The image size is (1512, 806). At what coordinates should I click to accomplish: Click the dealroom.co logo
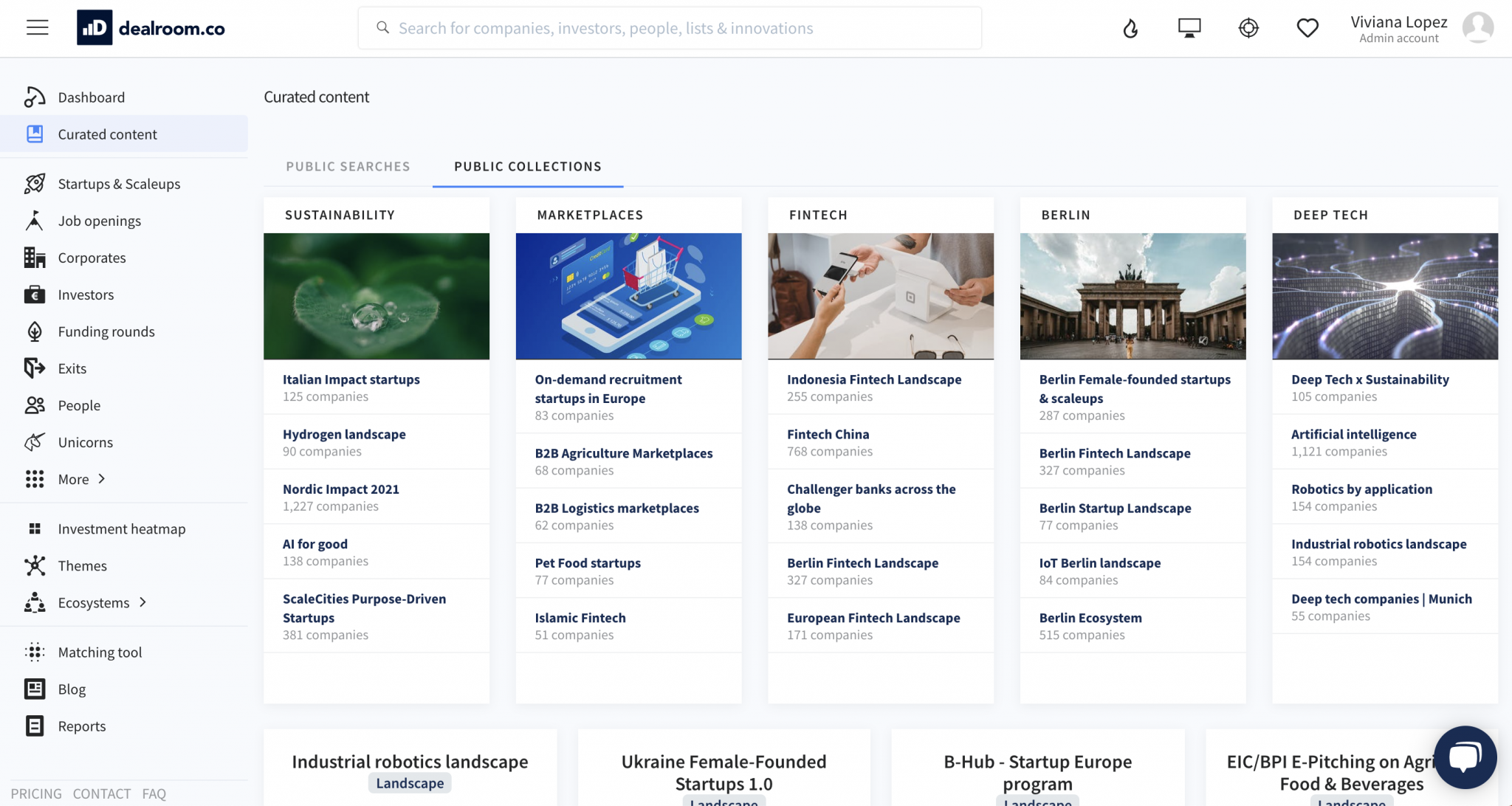pos(151,28)
